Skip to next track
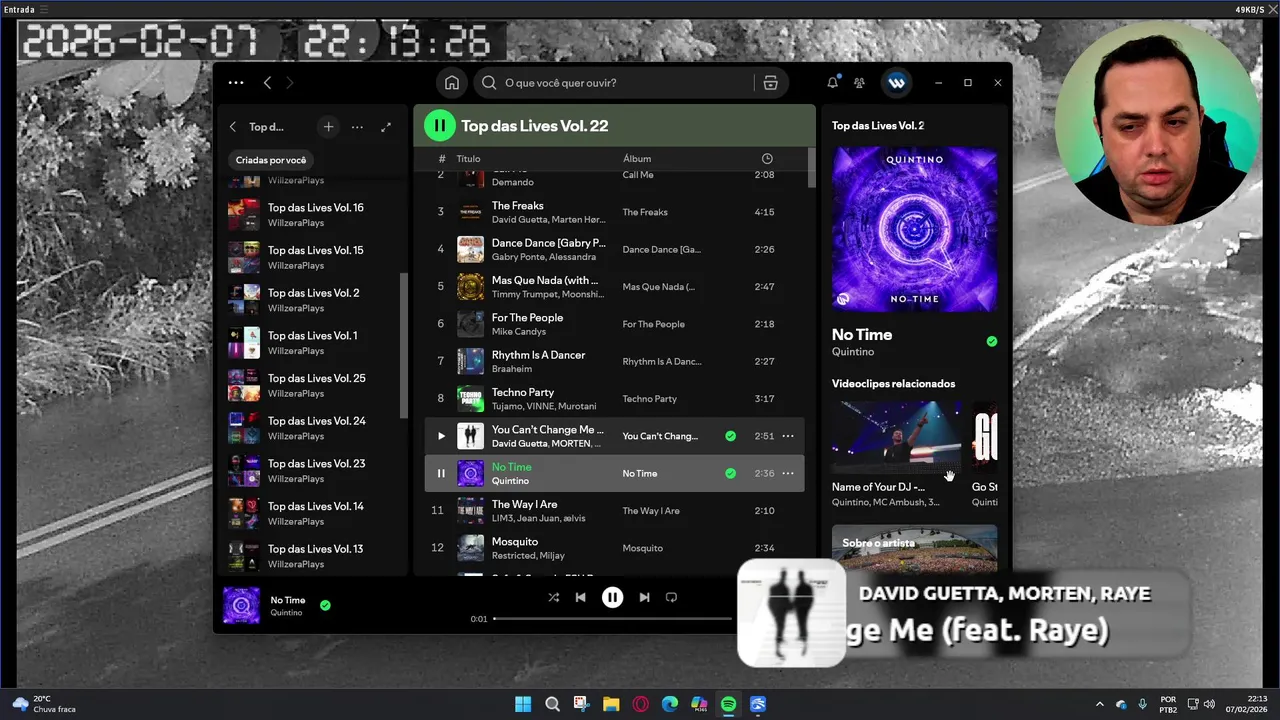This screenshot has width=1280, height=720. click(x=644, y=597)
